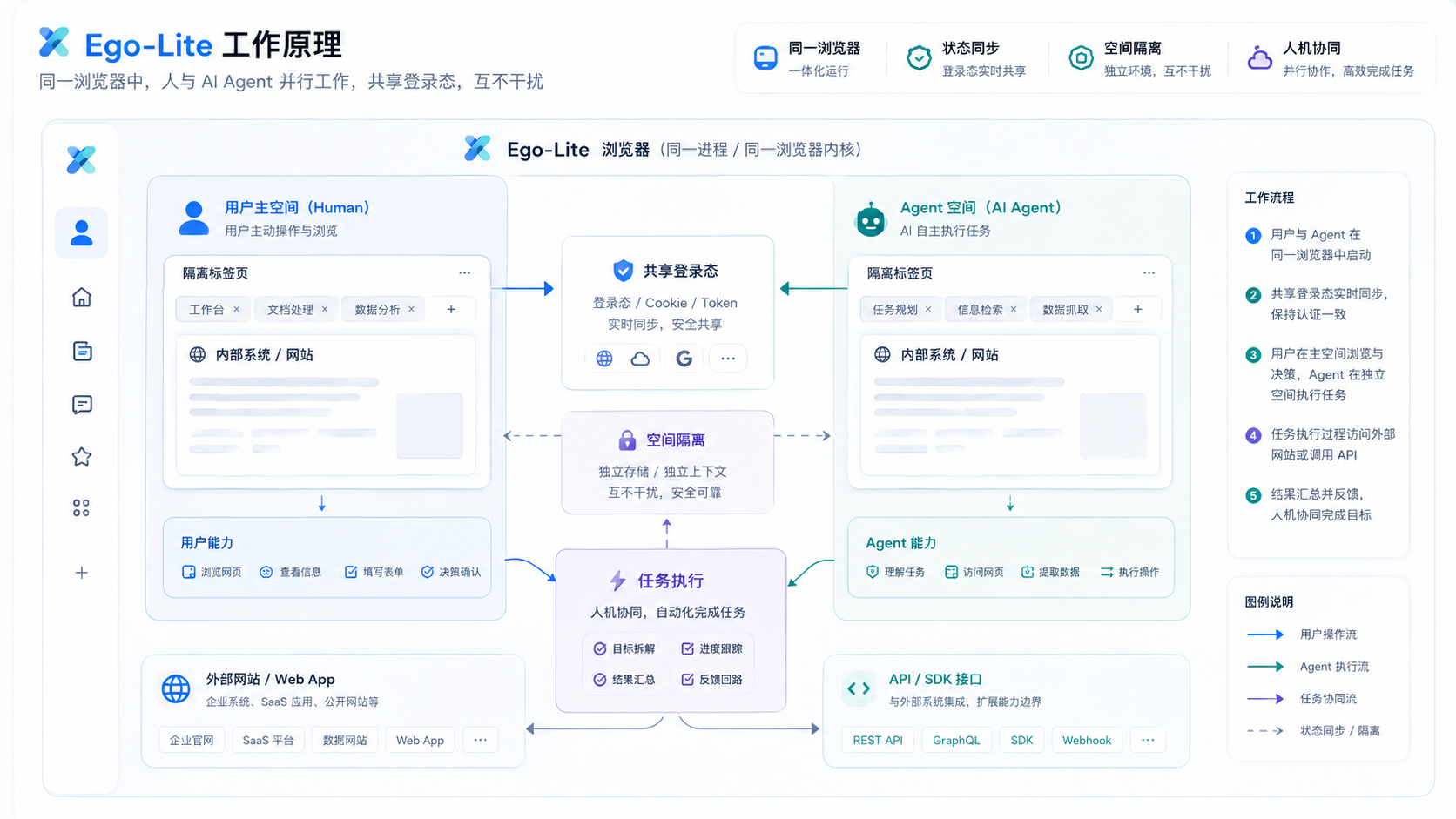
Task: Open the 隔离标签页 more menu in 用户主空间
Action: [x=465, y=272]
